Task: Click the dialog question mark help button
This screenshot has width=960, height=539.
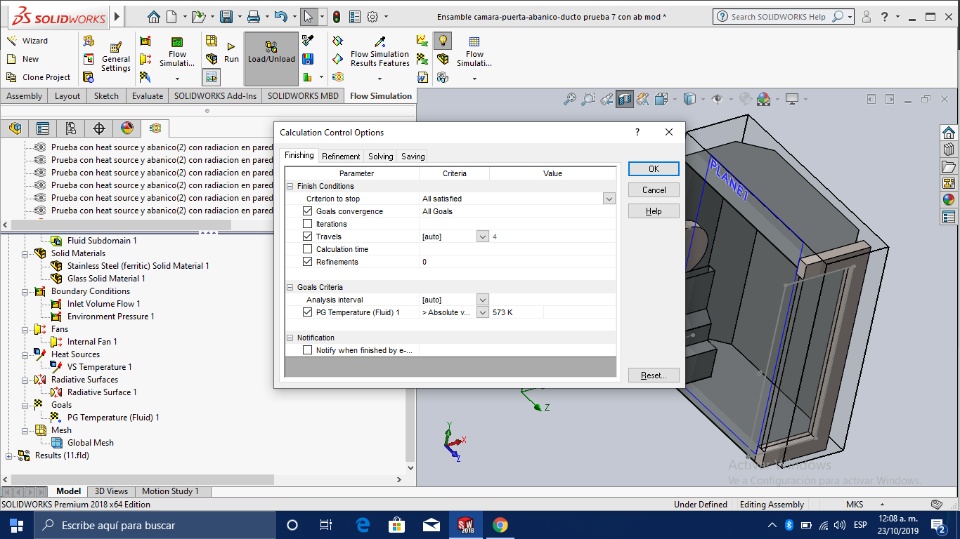Action: 637,132
